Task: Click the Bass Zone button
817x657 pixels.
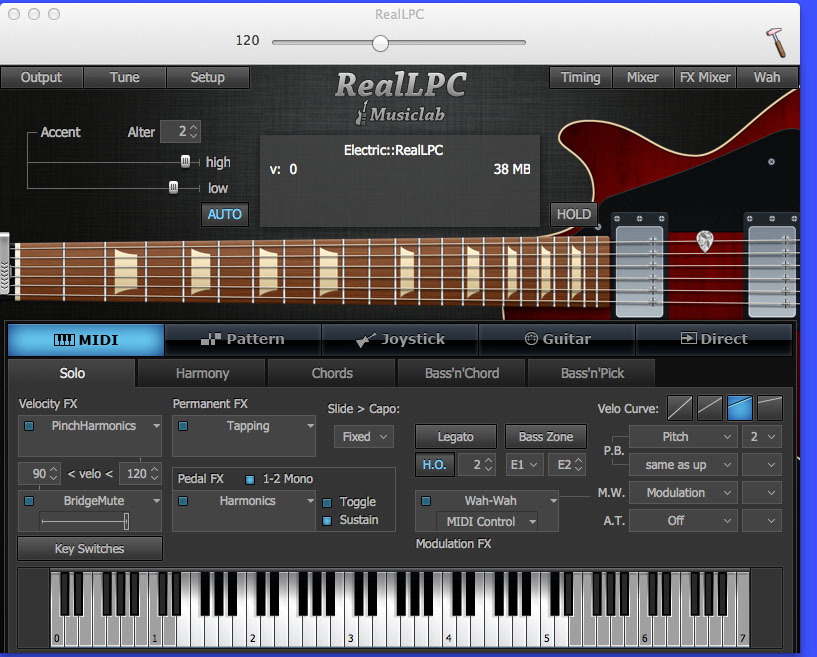Action: [x=546, y=437]
